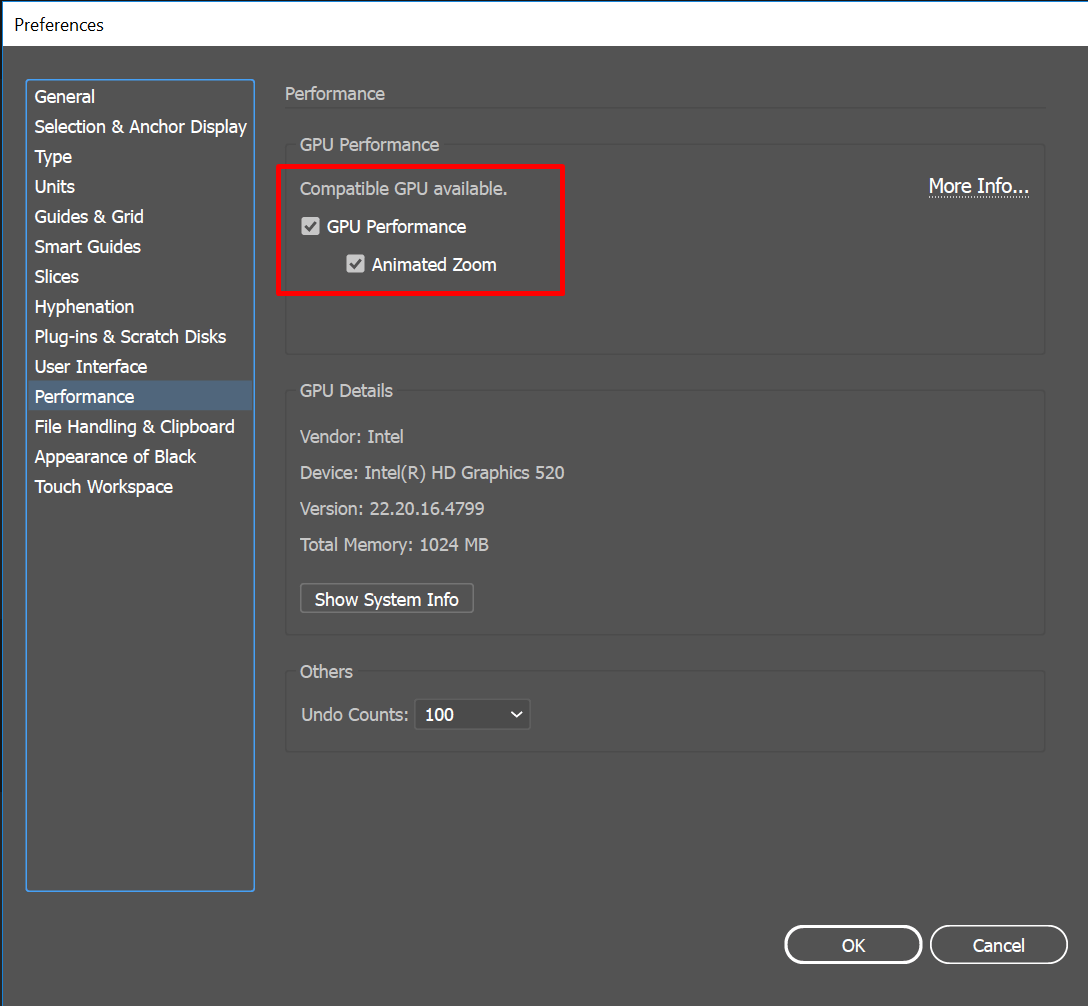Select the General preferences category

click(x=64, y=96)
